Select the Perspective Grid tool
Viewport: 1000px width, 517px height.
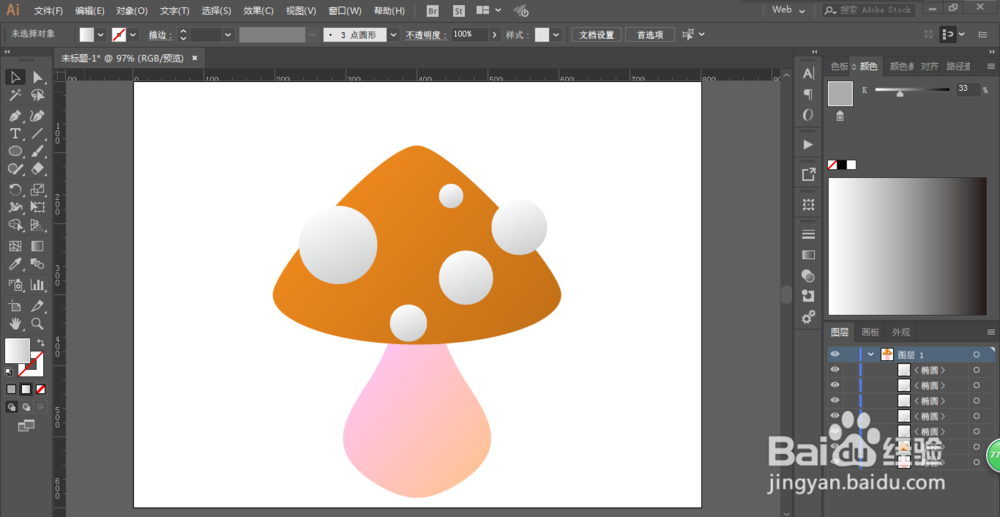(x=38, y=225)
